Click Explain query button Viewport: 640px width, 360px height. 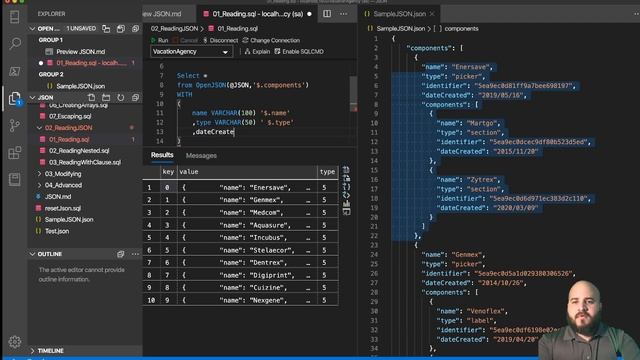[257, 51]
